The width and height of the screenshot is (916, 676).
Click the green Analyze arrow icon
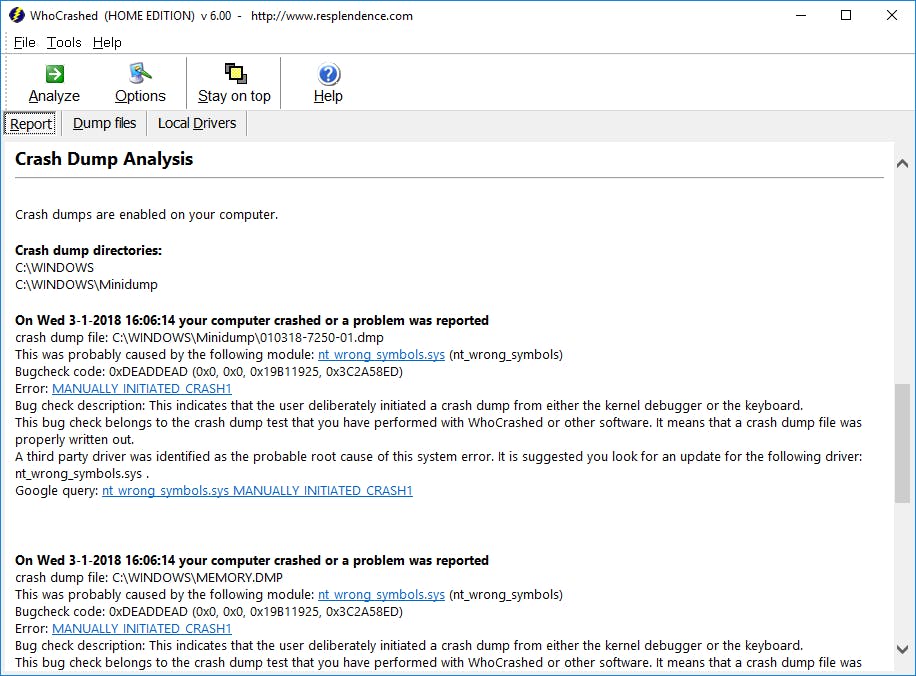pyautogui.click(x=54, y=74)
